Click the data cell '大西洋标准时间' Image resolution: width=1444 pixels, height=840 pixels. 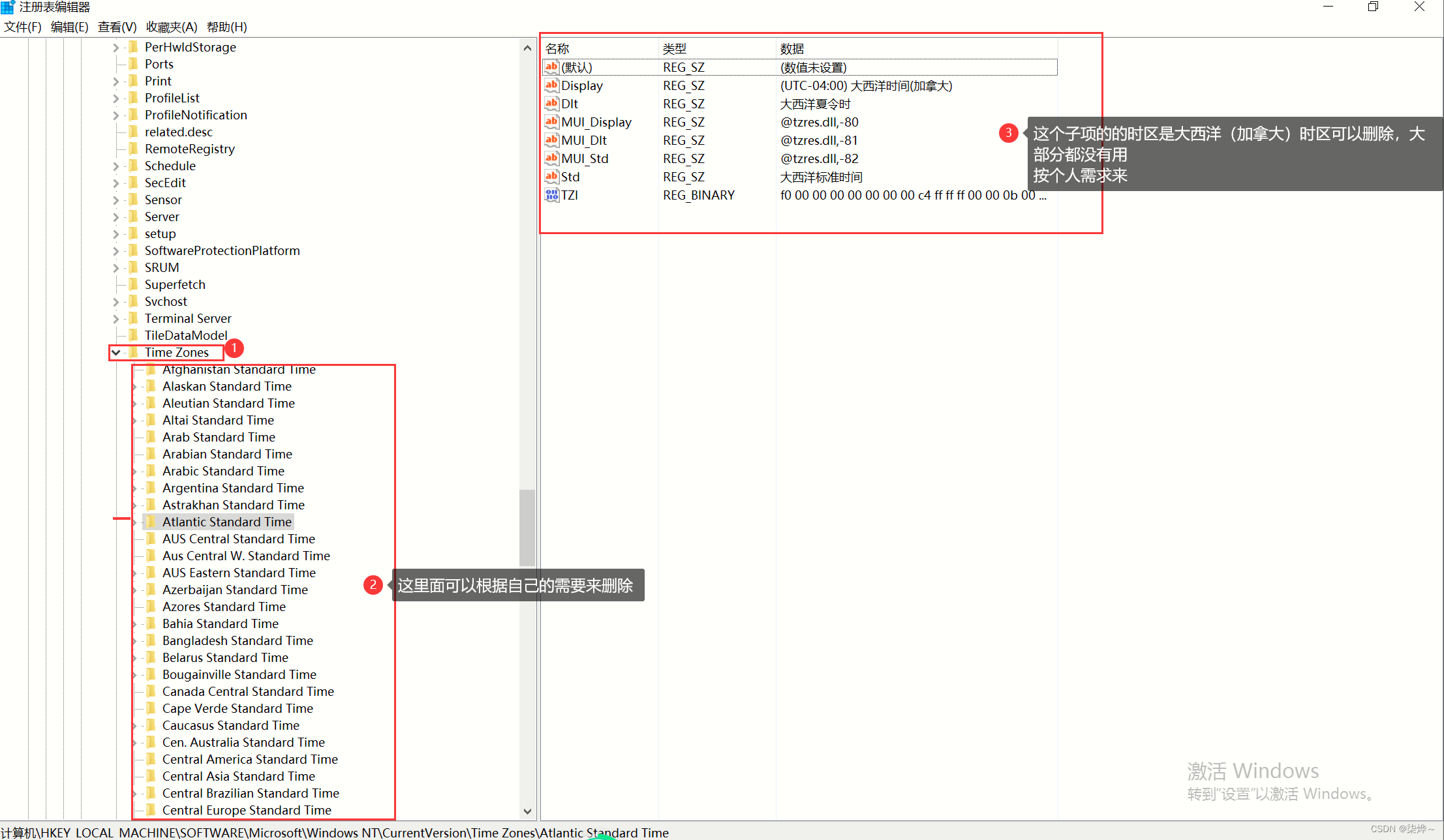pos(822,177)
